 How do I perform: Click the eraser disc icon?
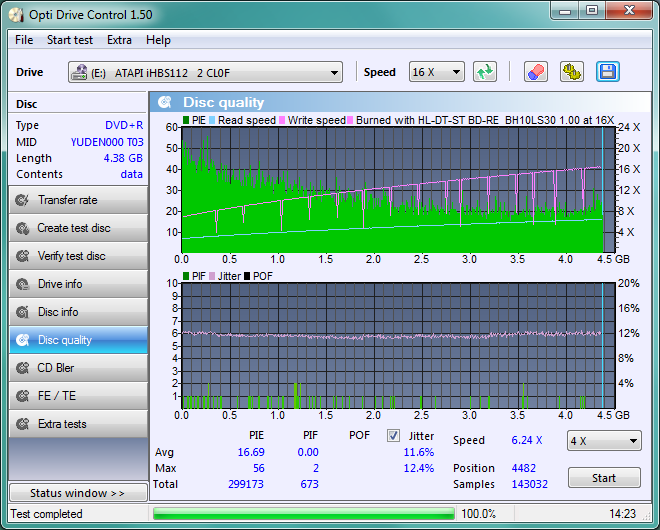[x=535, y=72]
